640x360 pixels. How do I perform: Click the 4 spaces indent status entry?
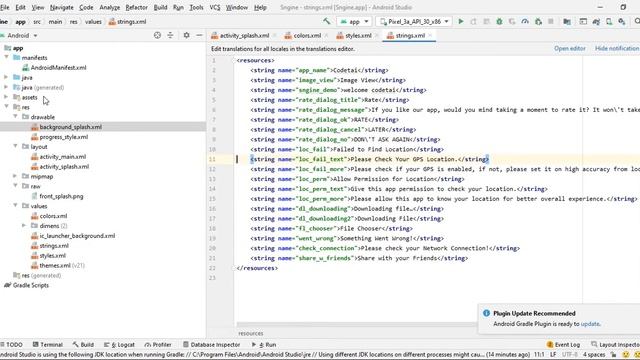click(x=594, y=355)
